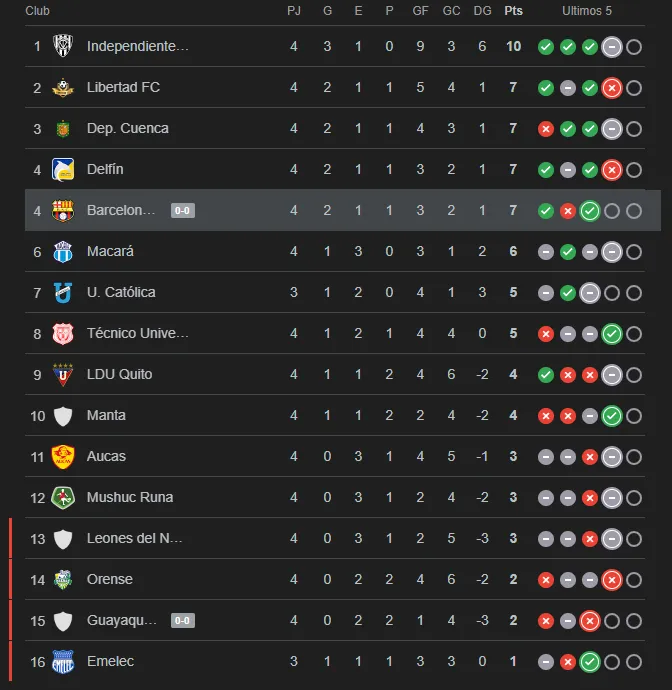Open the Técnico Universitario team link
The image size is (672, 690).
138,333
